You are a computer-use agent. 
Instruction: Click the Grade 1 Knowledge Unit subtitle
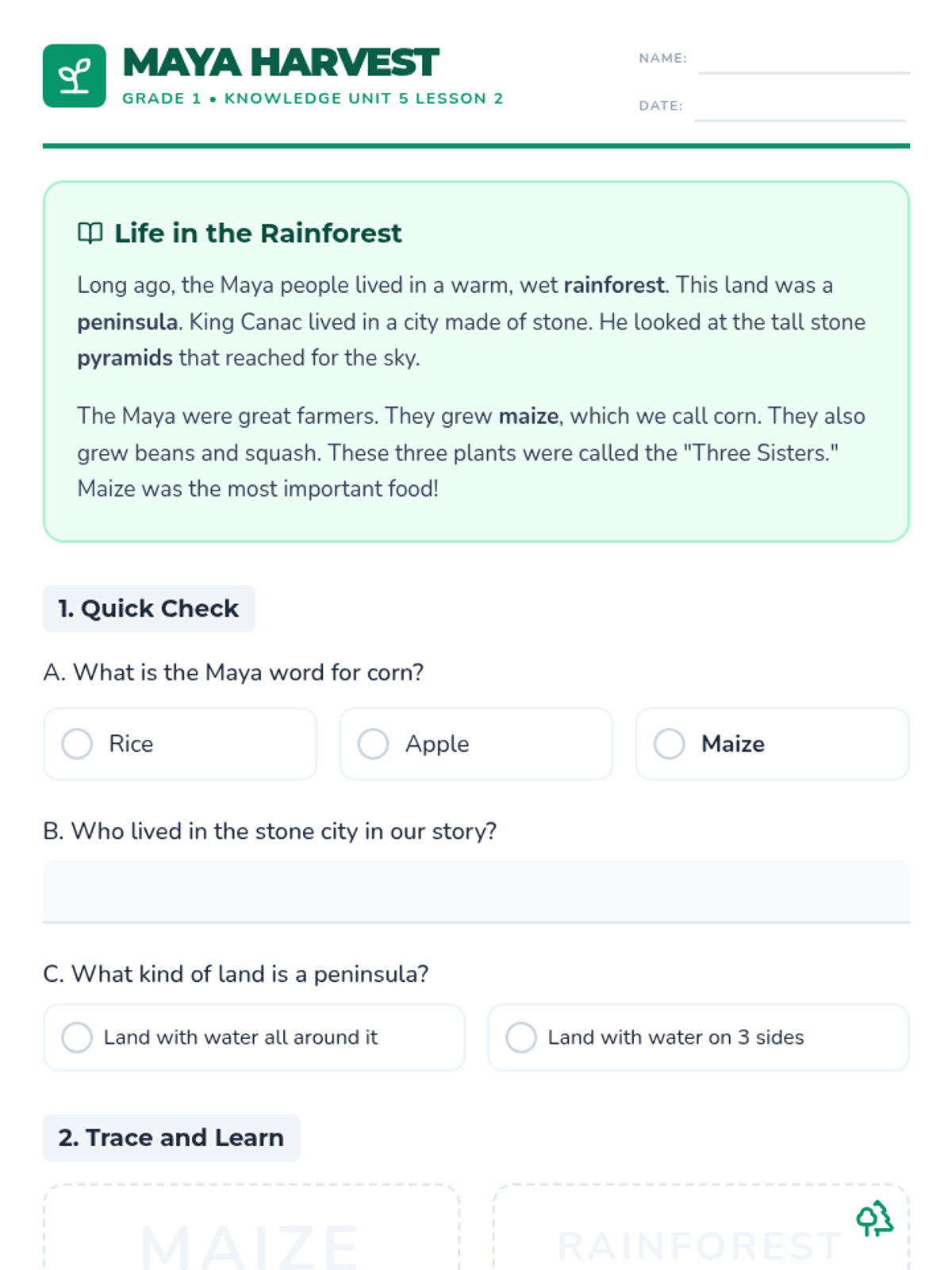tap(313, 98)
